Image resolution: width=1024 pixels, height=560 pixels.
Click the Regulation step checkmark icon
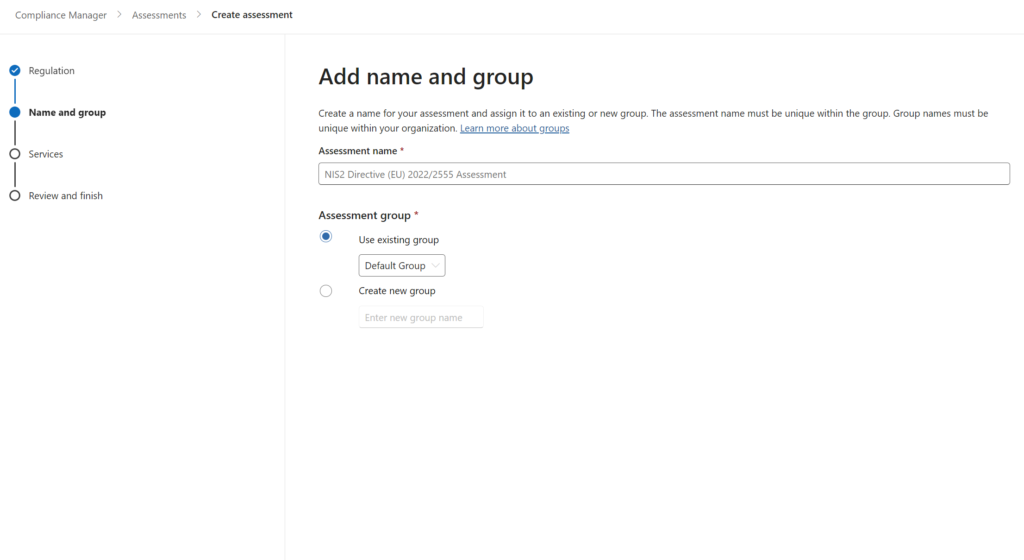[x=15, y=71]
